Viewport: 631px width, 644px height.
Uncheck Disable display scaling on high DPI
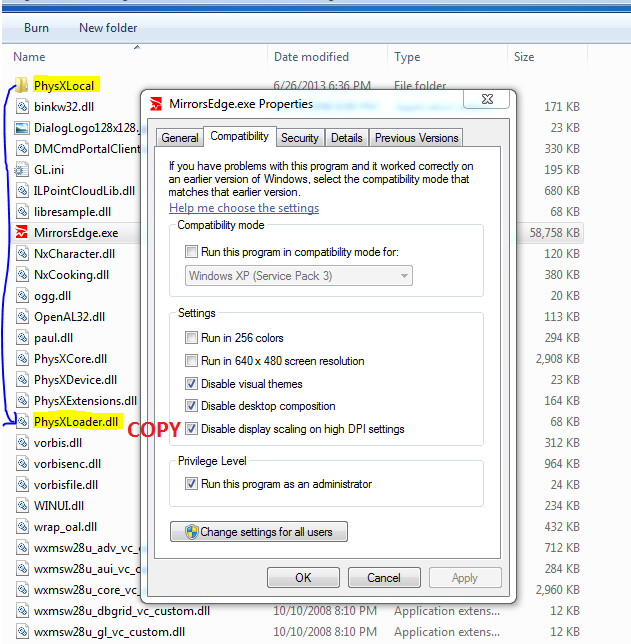pyautogui.click(x=191, y=429)
